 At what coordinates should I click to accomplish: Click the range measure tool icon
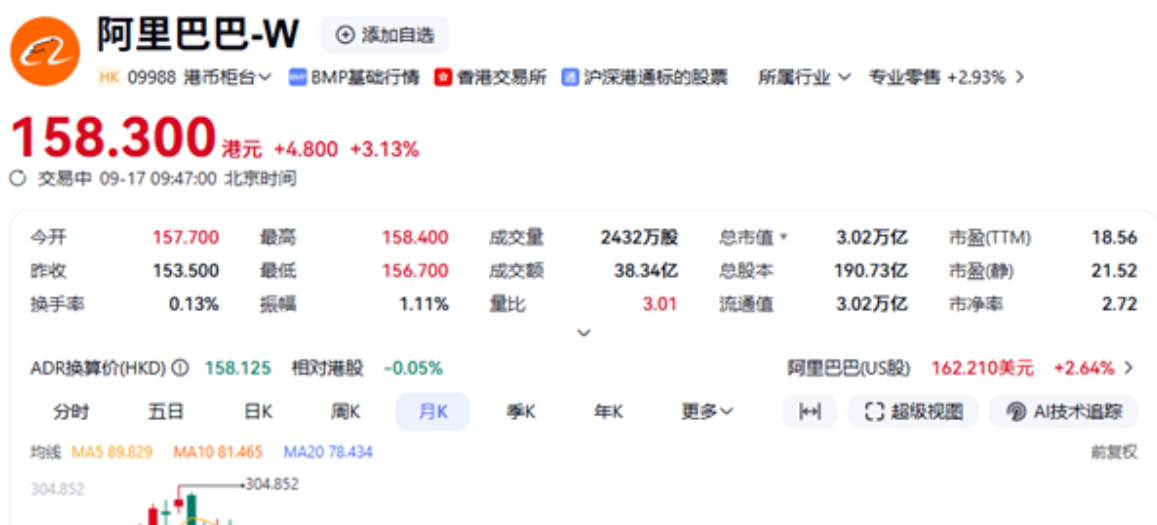click(809, 411)
